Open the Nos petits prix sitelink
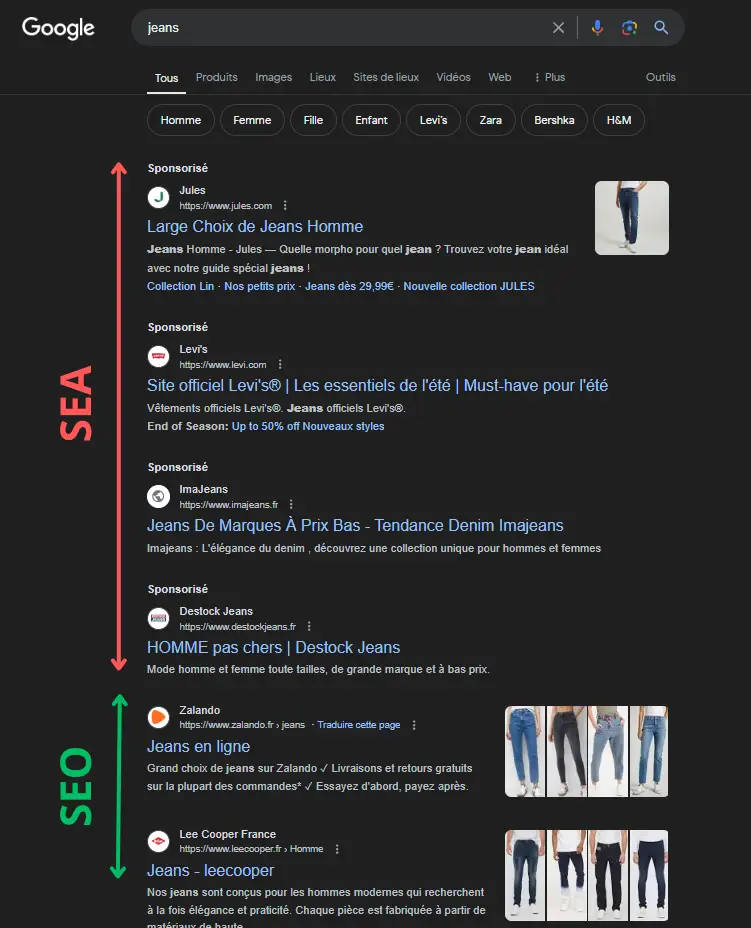 [x=259, y=286]
